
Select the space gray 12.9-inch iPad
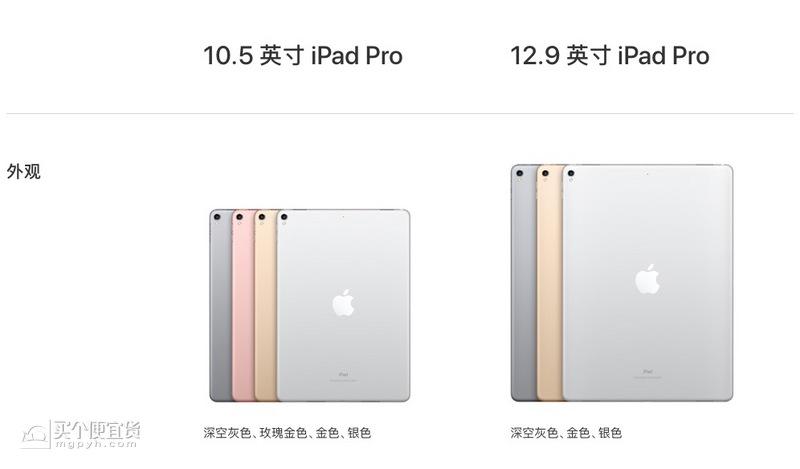coord(523,283)
